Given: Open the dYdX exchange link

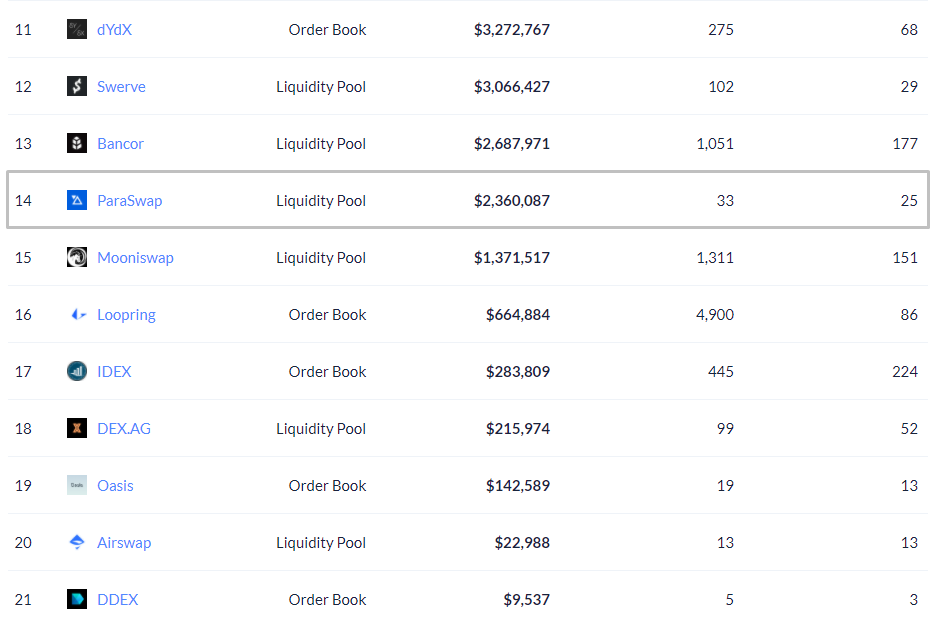Looking at the screenshot, I should 114,30.
